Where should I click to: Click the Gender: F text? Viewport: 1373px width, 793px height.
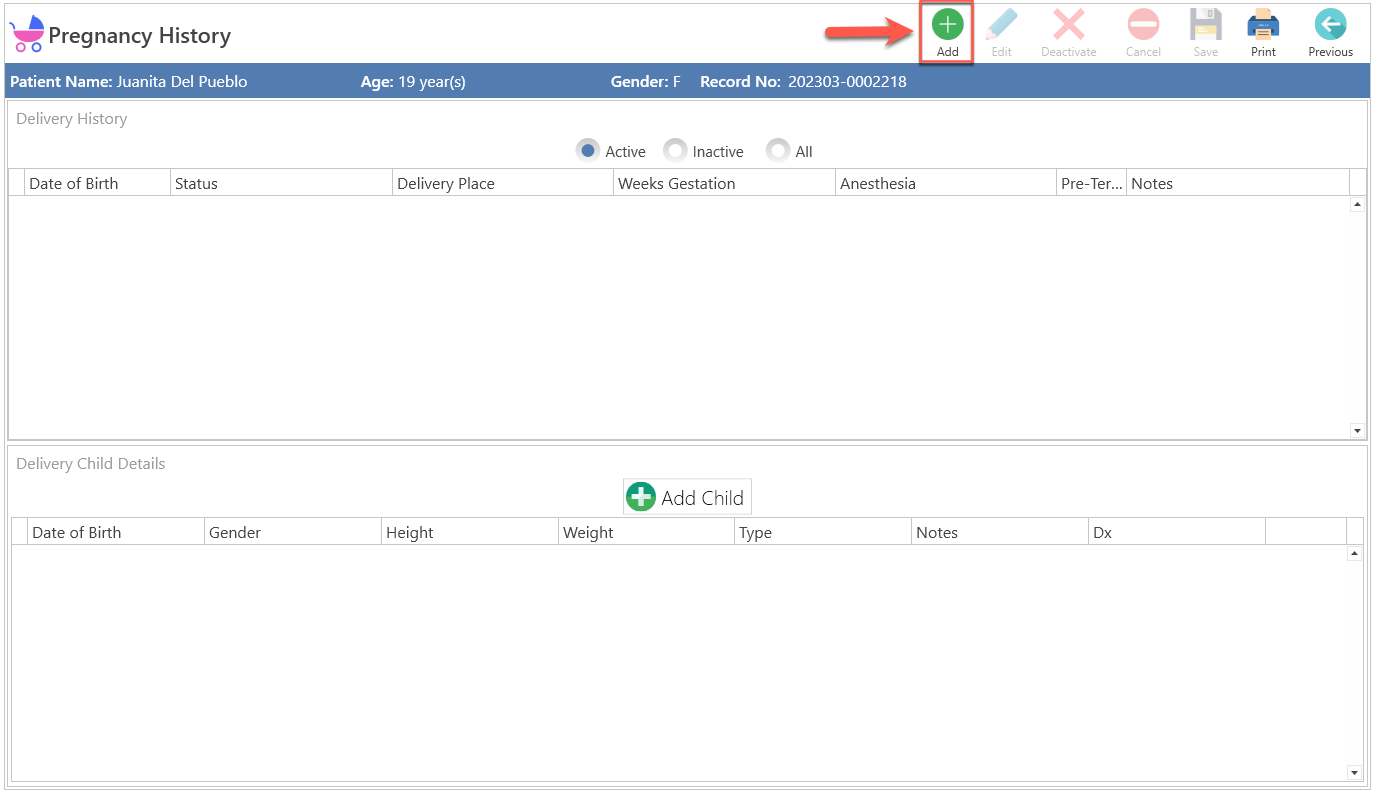[646, 81]
